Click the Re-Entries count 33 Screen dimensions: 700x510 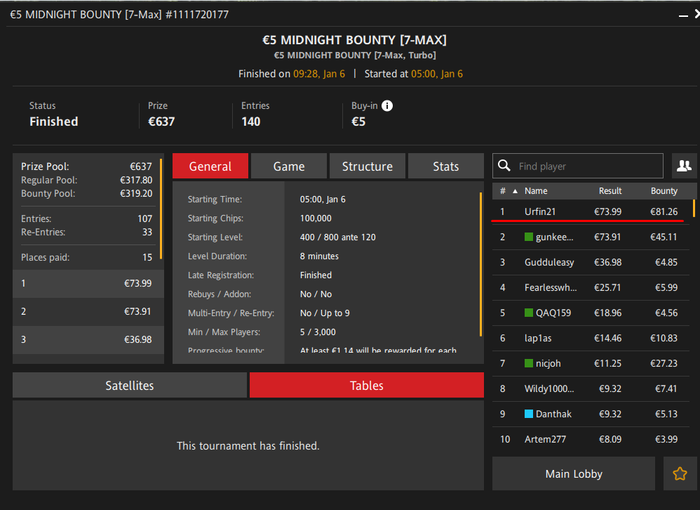(147, 232)
